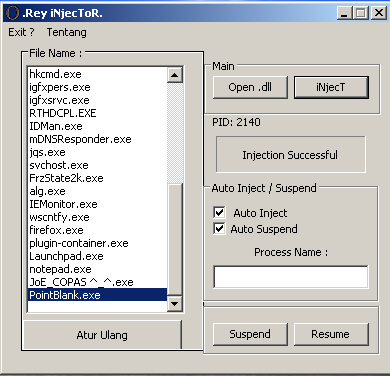Select the highlighted PointBlank.exe entry
The width and height of the screenshot is (390, 376).
click(97, 295)
